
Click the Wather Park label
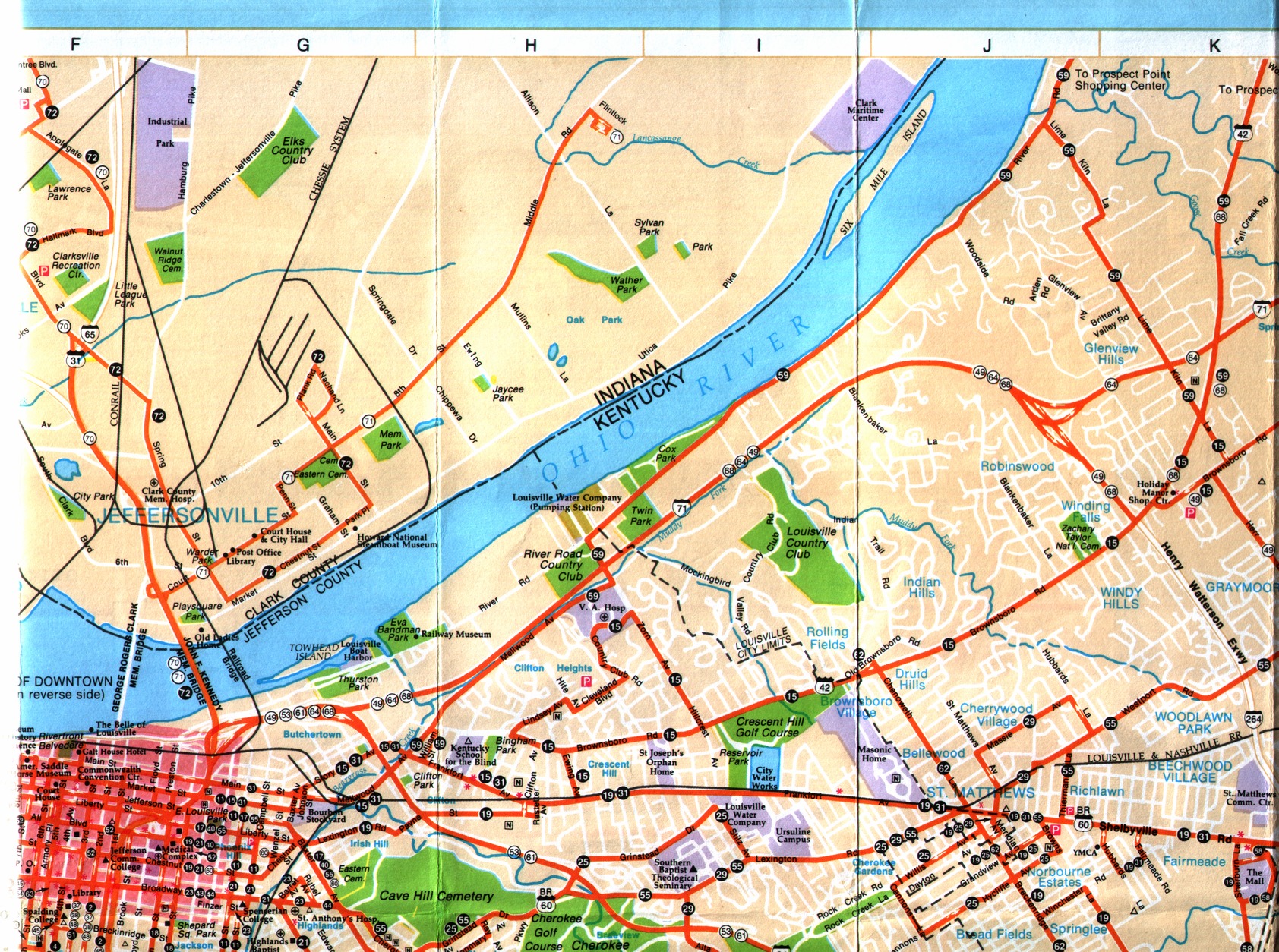coord(627,285)
